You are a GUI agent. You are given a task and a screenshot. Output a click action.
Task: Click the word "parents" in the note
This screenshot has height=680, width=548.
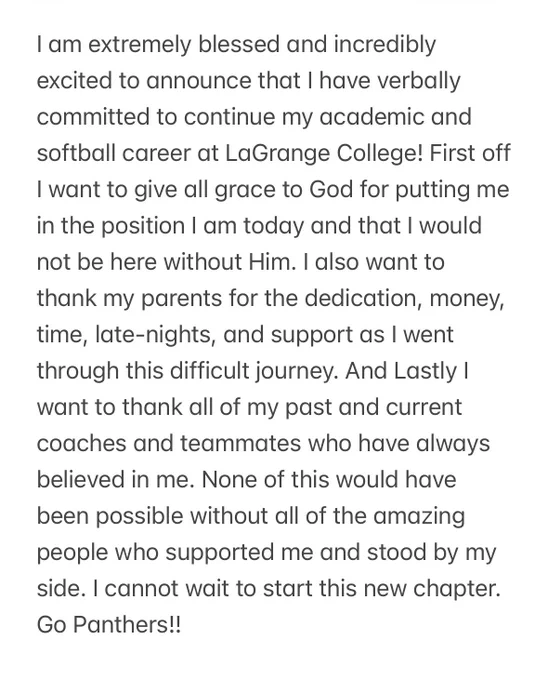click(x=182, y=299)
